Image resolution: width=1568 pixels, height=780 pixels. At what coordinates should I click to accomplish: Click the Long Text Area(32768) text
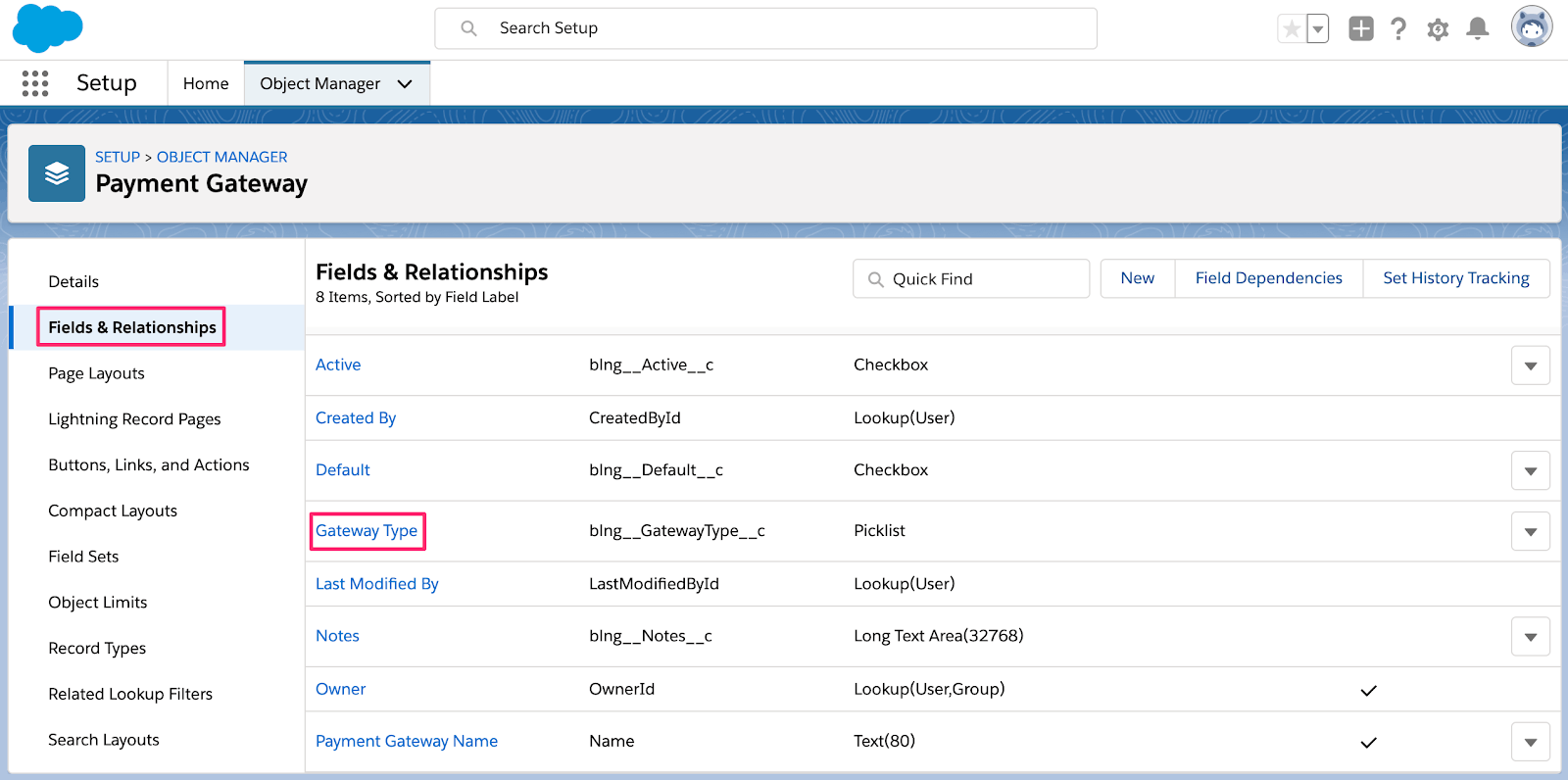pos(939,636)
